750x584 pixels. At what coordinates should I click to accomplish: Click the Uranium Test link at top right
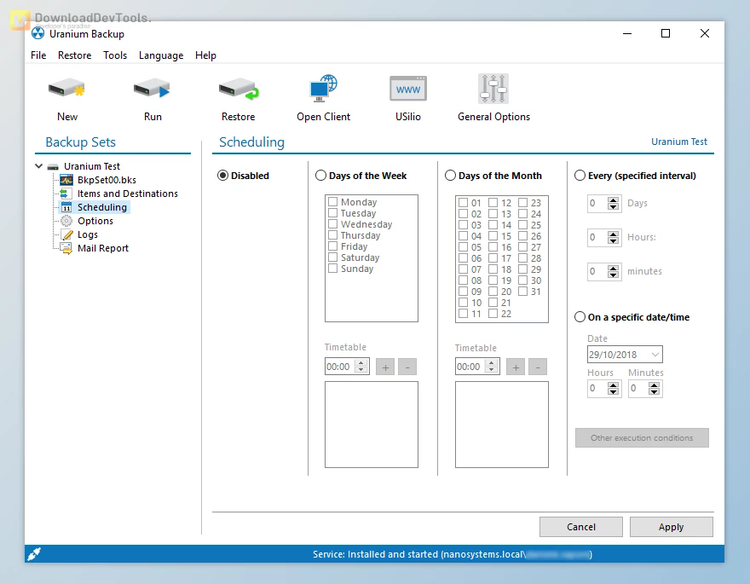pos(679,142)
